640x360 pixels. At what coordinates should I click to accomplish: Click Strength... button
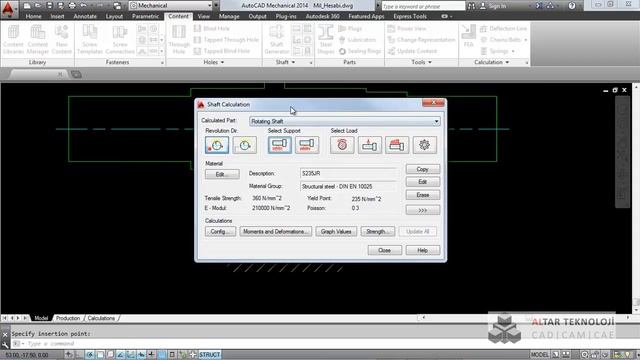click(x=378, y=231)
